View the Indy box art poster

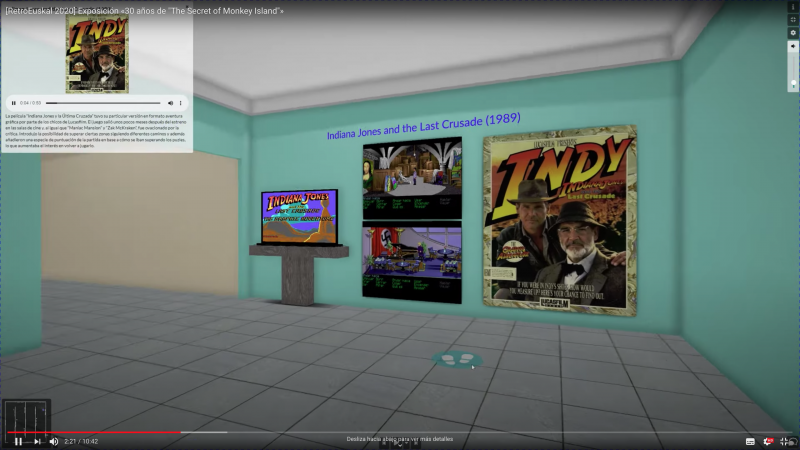(x=560, y=220)
